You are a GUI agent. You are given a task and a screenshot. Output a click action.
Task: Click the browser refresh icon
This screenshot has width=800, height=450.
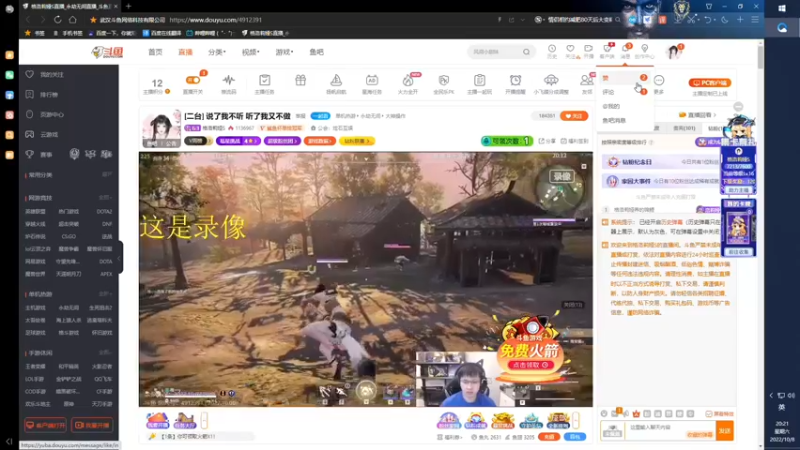click(x=58, y=19)
